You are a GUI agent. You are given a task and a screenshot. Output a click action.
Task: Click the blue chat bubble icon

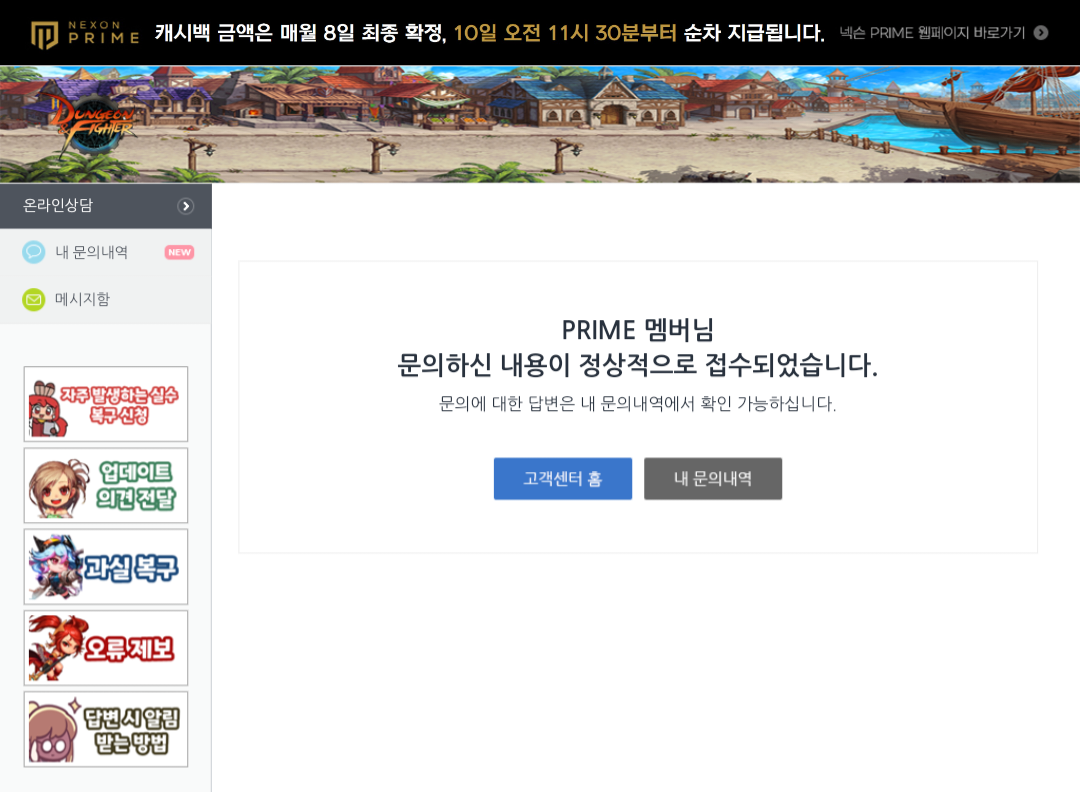33,252
